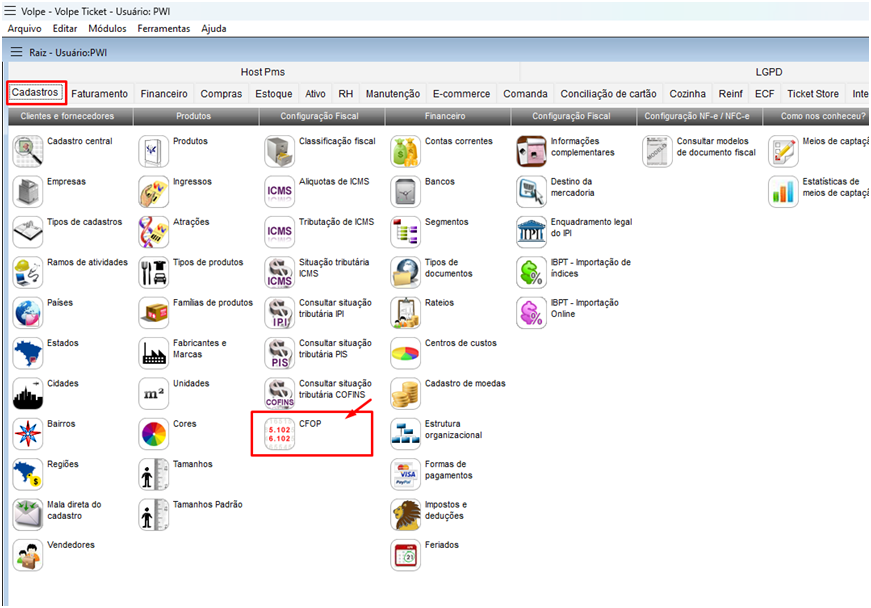Click the Formas de pagamentos card icon
The height and width of the screenshot is (608, 871).
406,474
